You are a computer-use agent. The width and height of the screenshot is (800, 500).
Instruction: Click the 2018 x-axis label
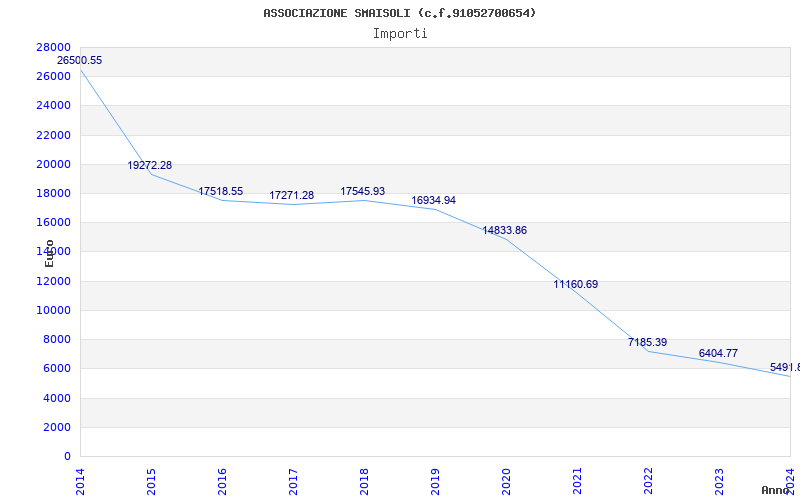pyautogui.click(x=364, y=482)
